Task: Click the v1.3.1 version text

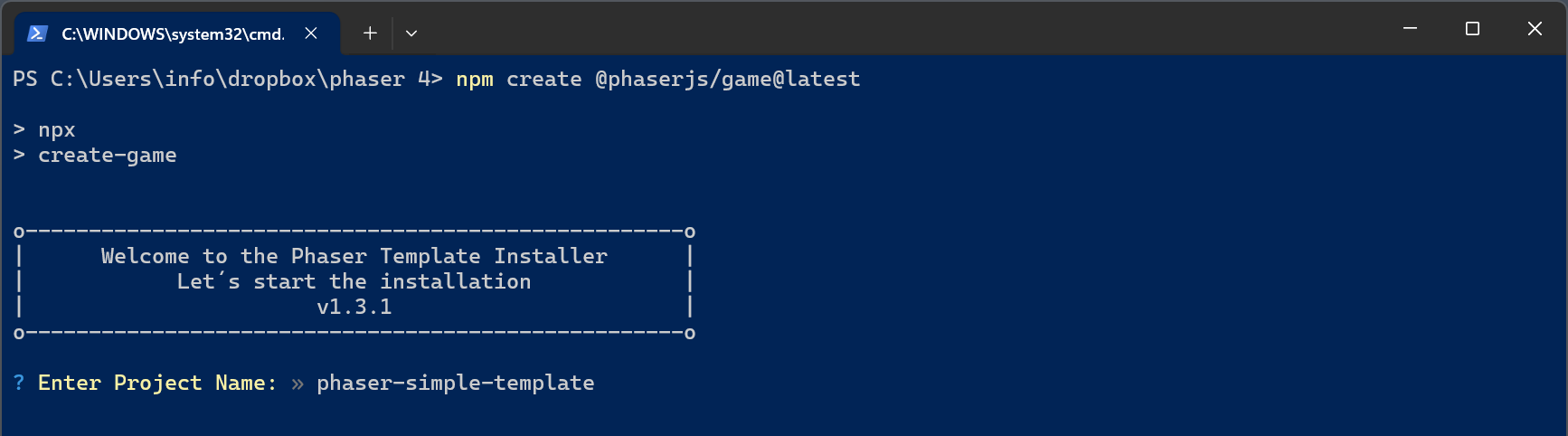Action: coord(354,308)
